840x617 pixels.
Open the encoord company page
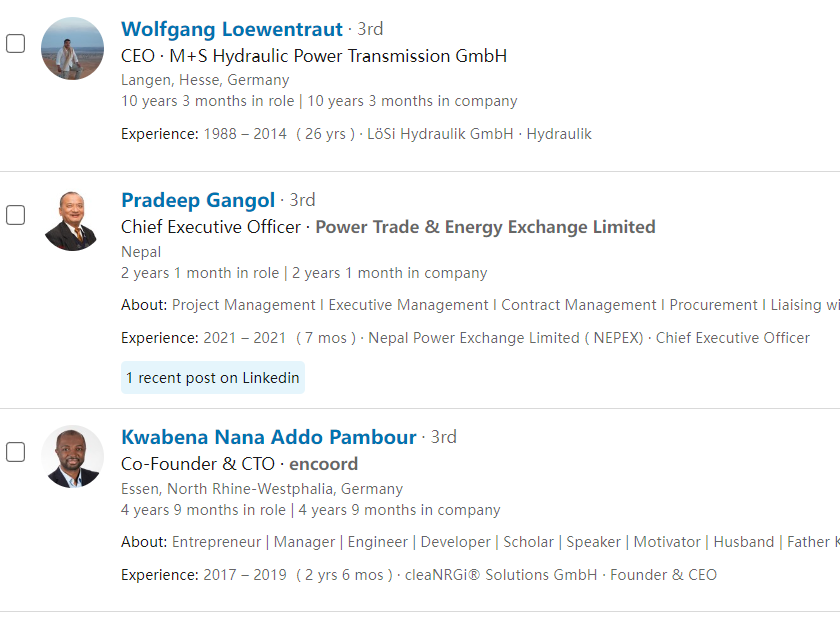(323, 464)
